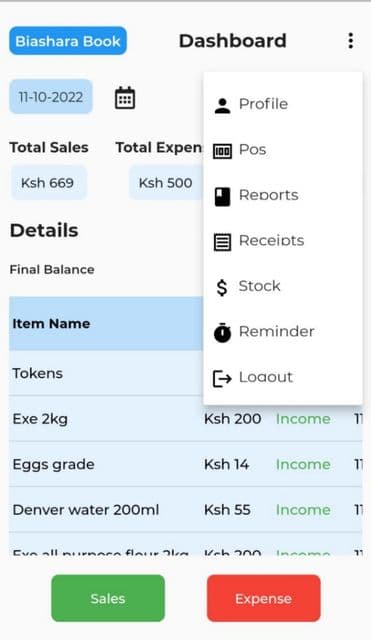371x640 pixels.
Task: Click the Stock dollar icon
Action: [222, 287]
